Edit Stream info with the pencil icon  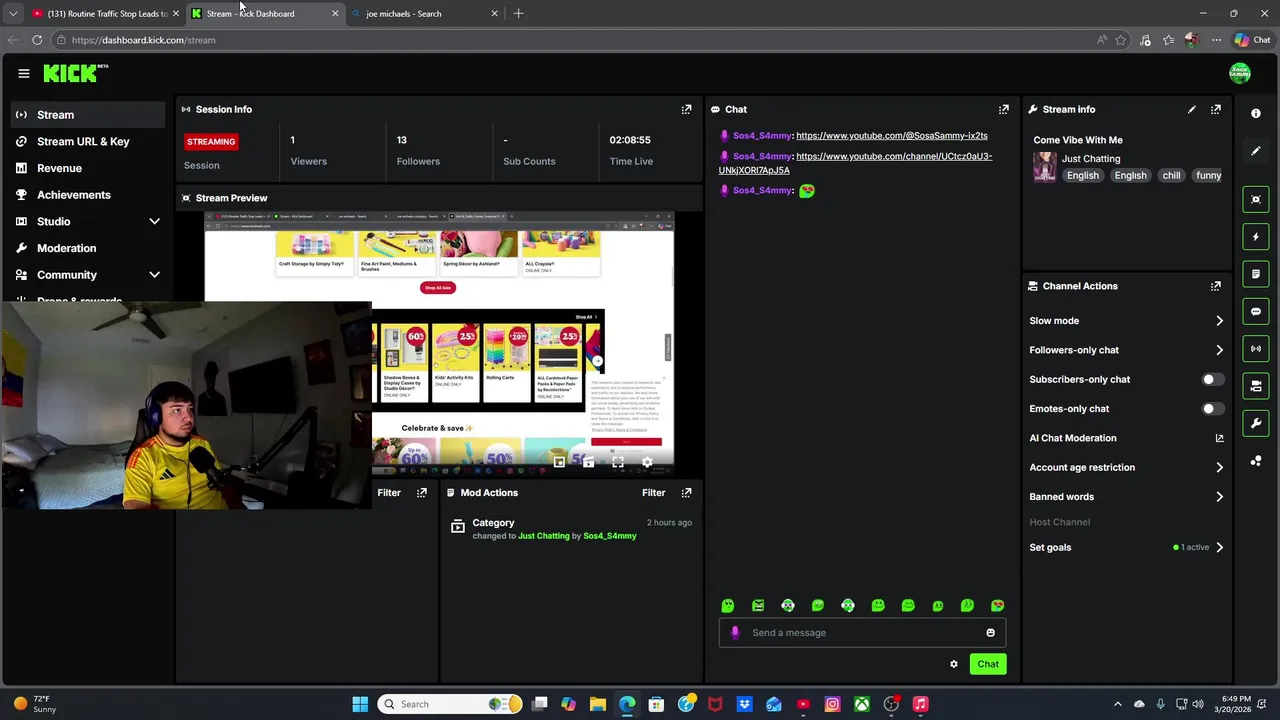pos(1192,109)
